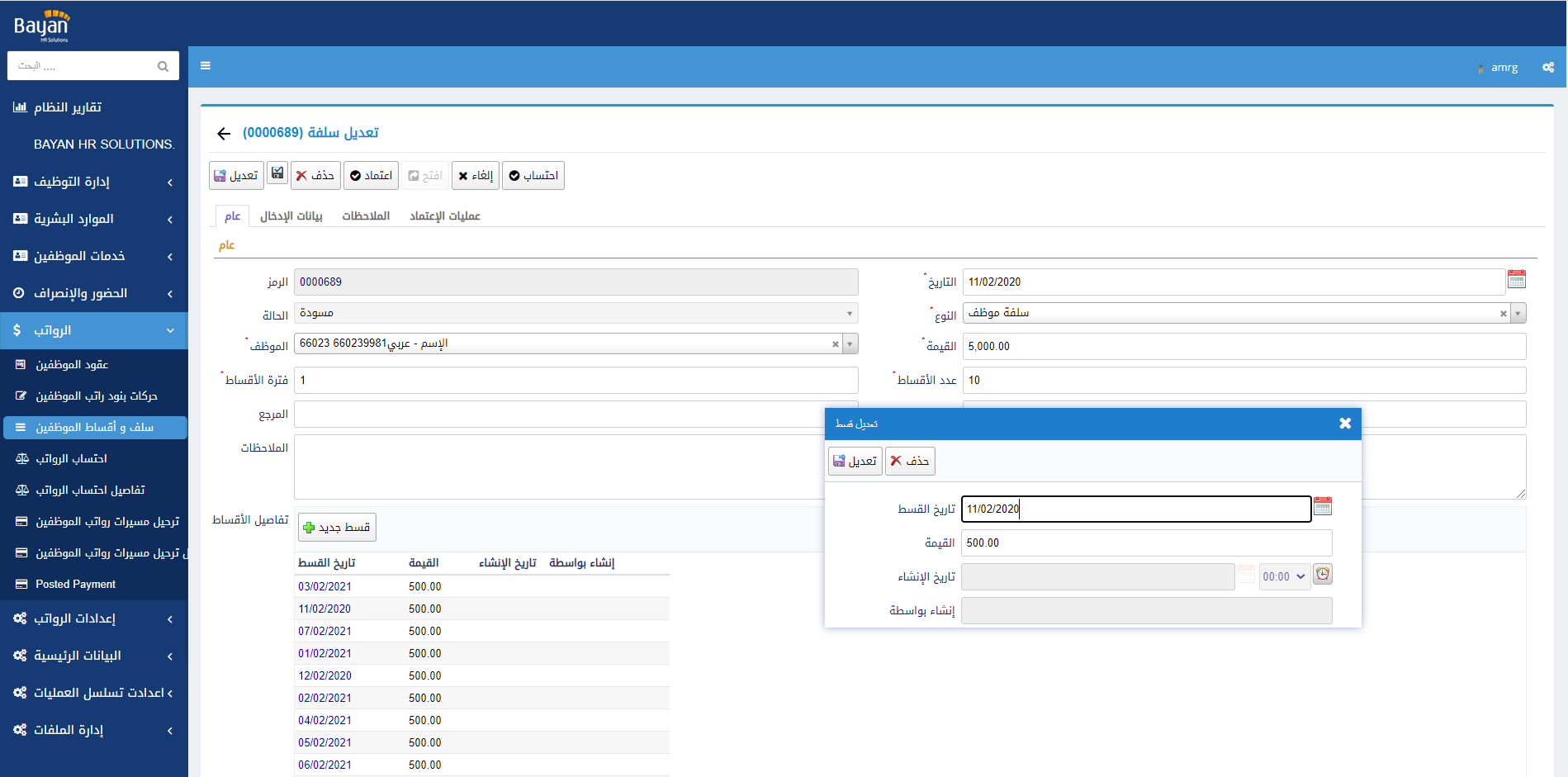This screenshot has width=1568, height=777.
Task: Click the main toolbar حذف button
Action: coord(315,175)
